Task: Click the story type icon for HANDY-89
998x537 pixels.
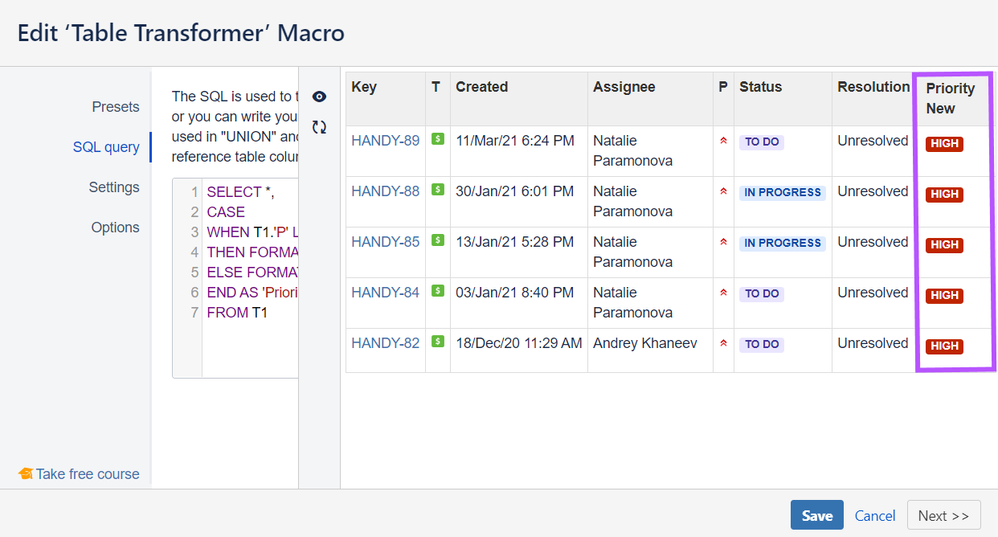Action: [x=437, y=139]
